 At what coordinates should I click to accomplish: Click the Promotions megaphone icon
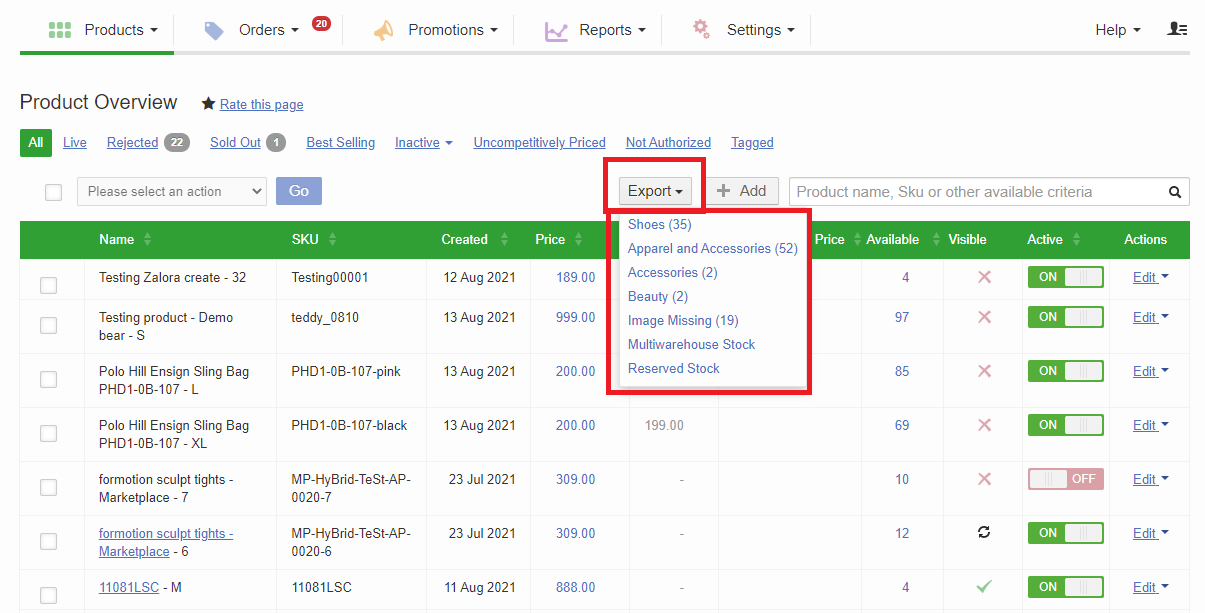384,30
